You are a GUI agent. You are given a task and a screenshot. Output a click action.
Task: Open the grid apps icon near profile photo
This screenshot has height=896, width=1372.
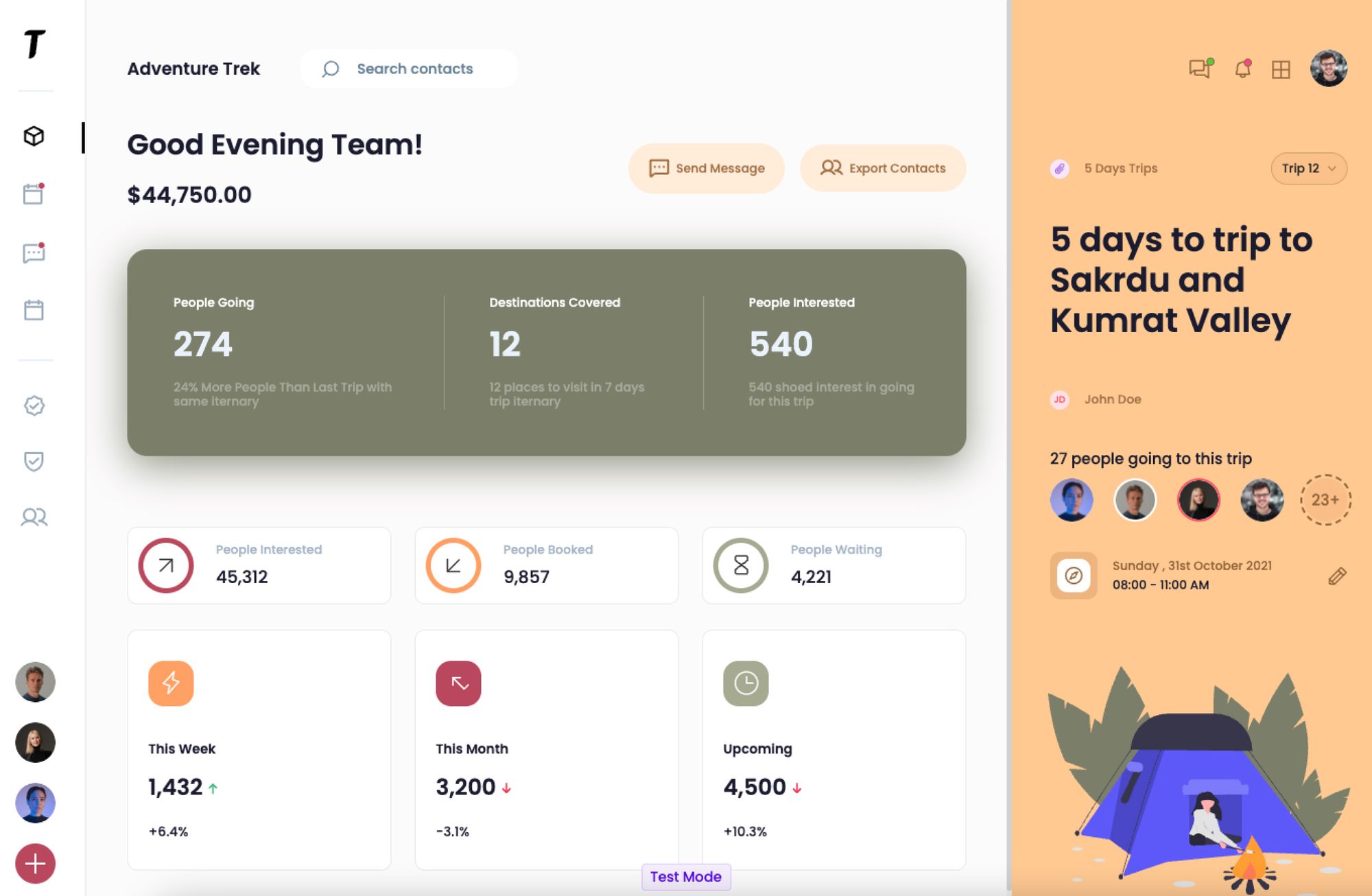1282,69
